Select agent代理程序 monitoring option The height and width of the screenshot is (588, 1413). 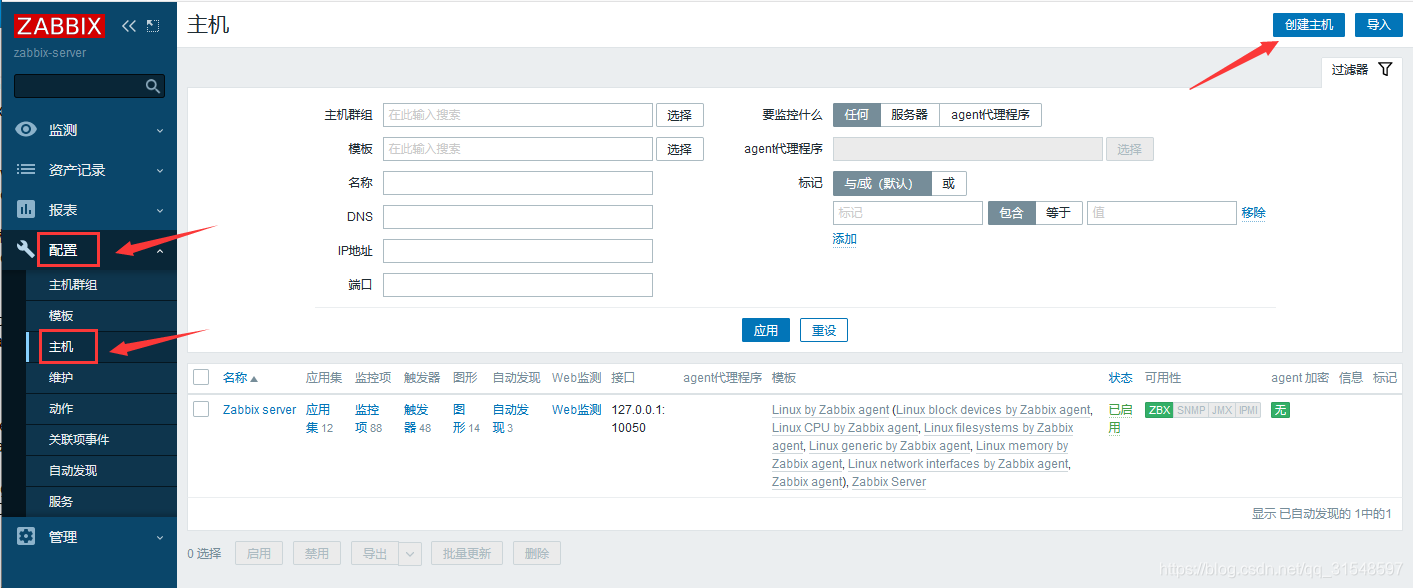(990, 115)
